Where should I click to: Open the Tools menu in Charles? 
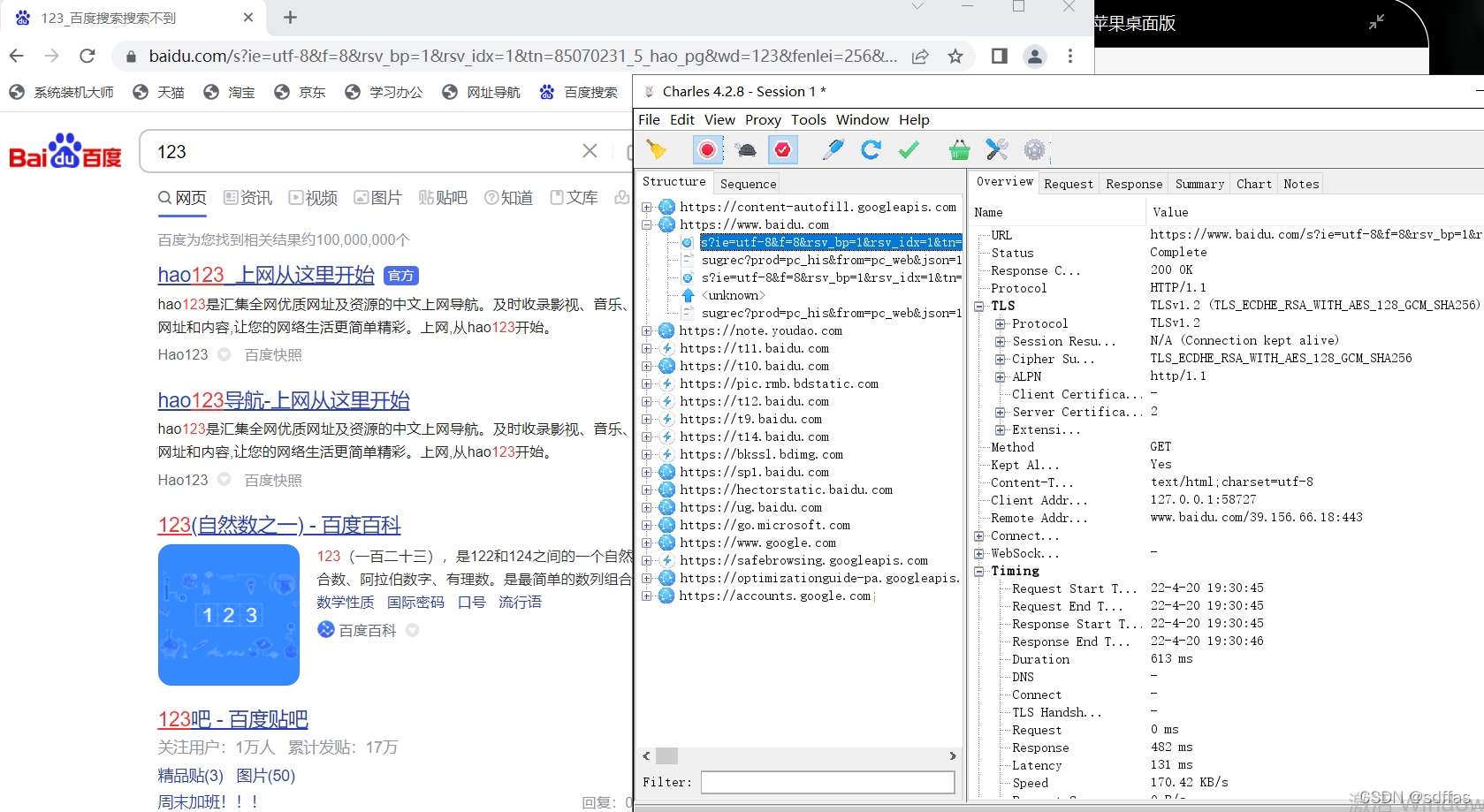(x=809, y=119)
